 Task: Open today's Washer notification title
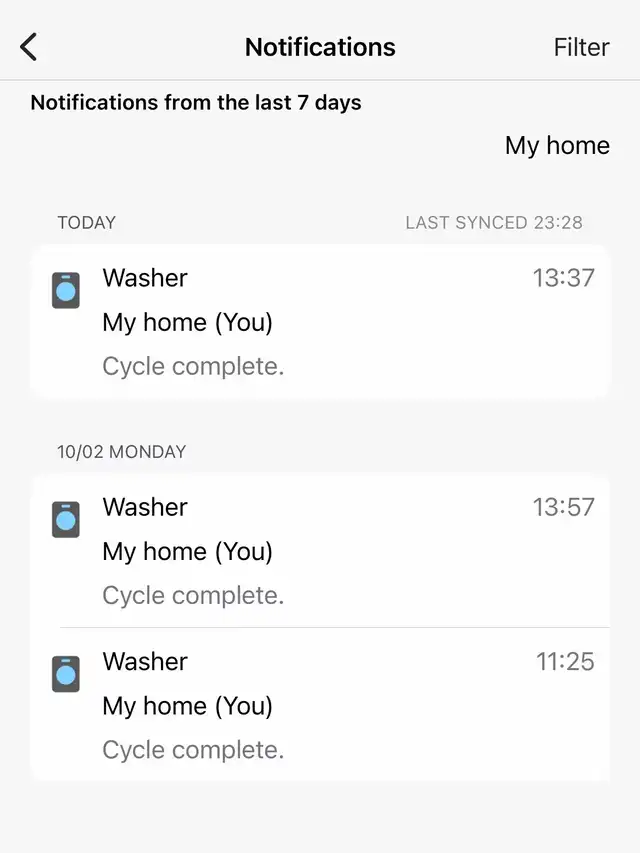tap(145, 278)
